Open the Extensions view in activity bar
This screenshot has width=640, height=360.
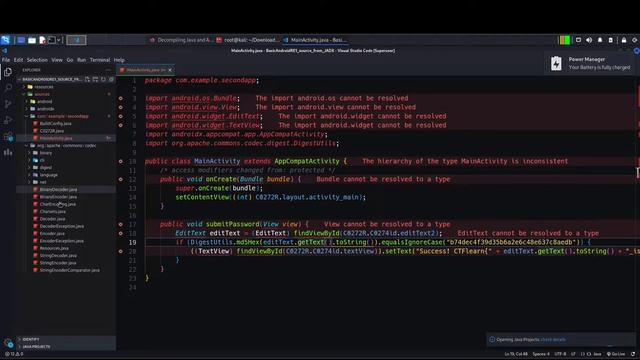[8, 136]
